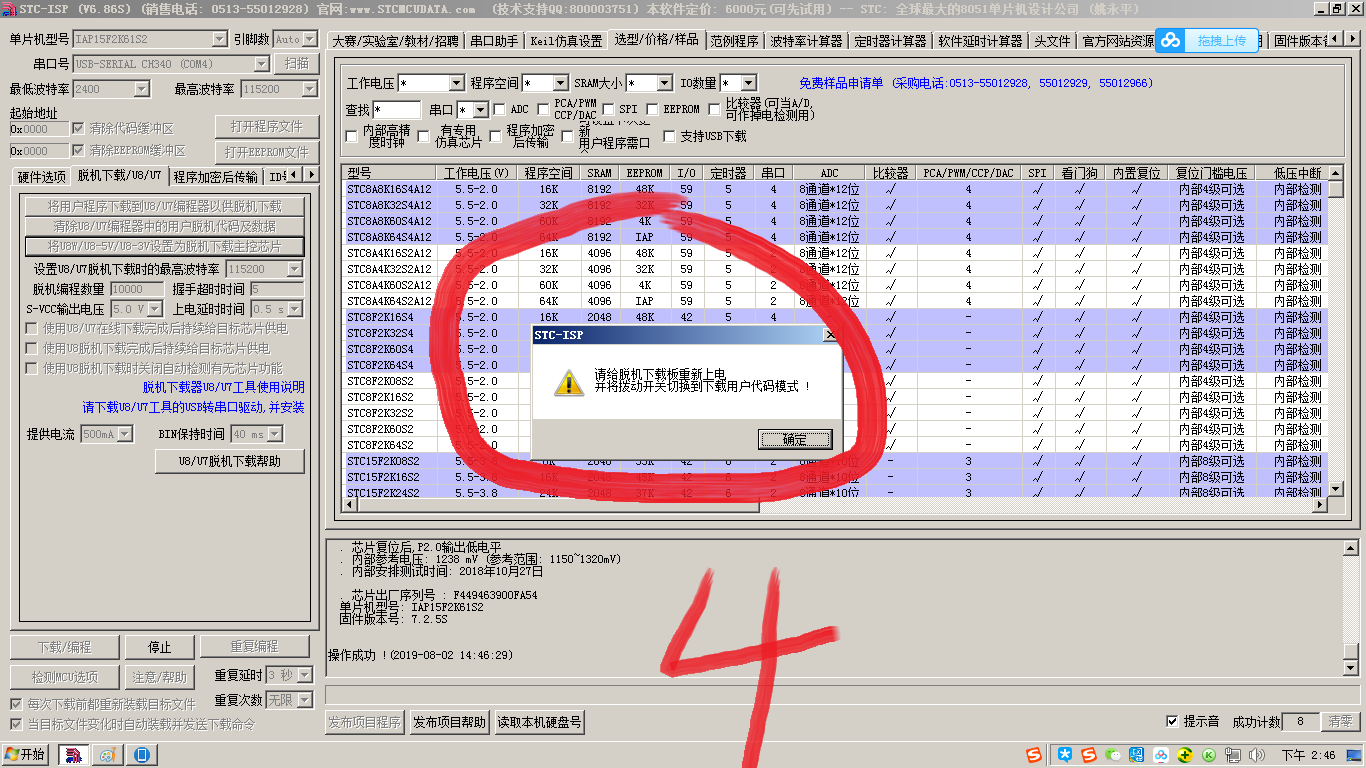Click the 查找 search input field
Image resolution: width=1366 pixels, height=768 pixels.
pyautogui.click(x=396, y=110)
